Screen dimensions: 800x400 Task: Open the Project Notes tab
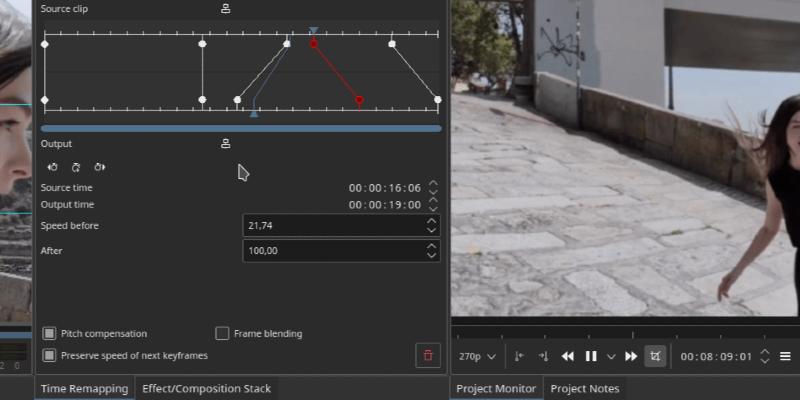coord(585,388)
